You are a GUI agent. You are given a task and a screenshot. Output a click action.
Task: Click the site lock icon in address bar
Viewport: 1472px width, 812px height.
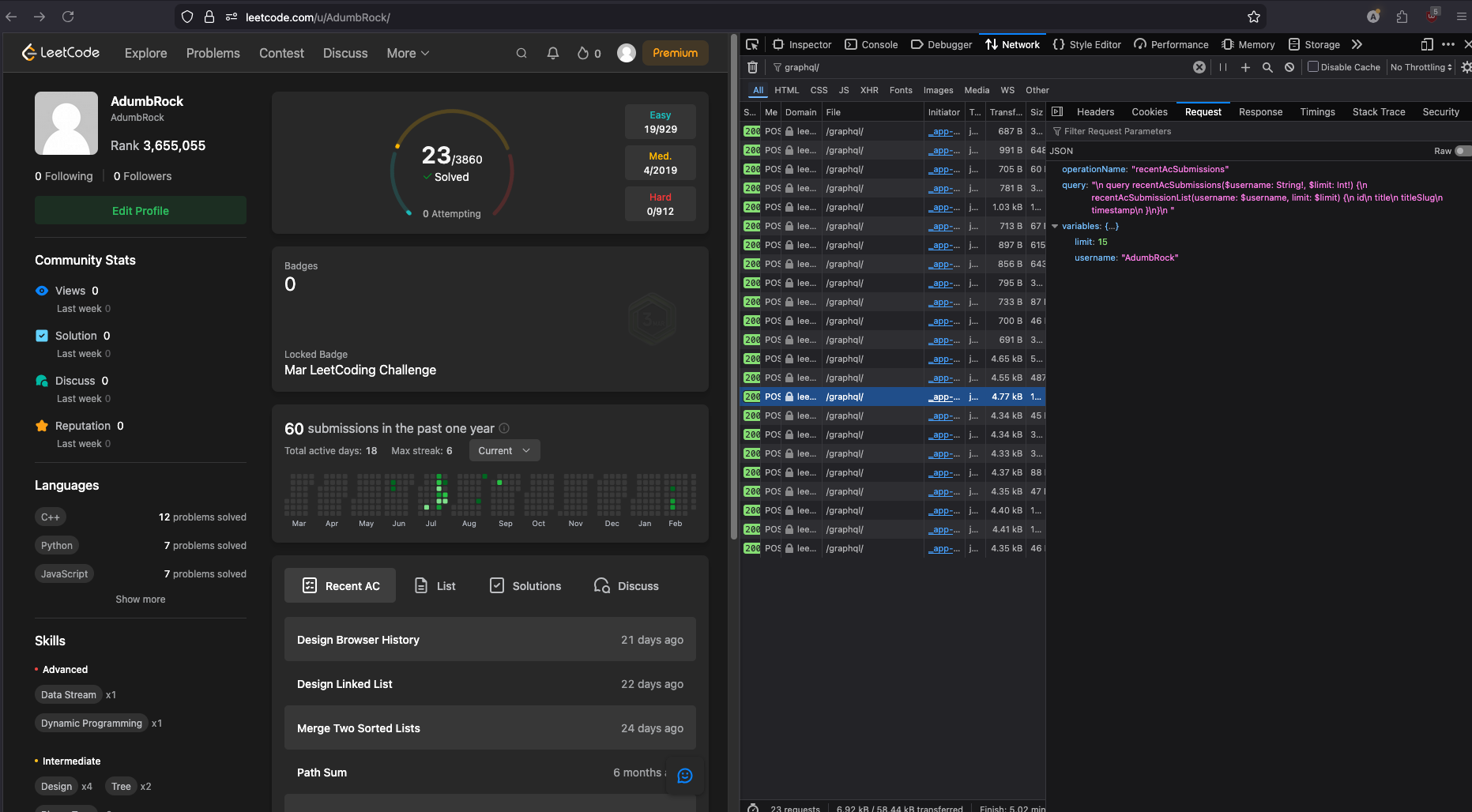(x=209, y=17)
